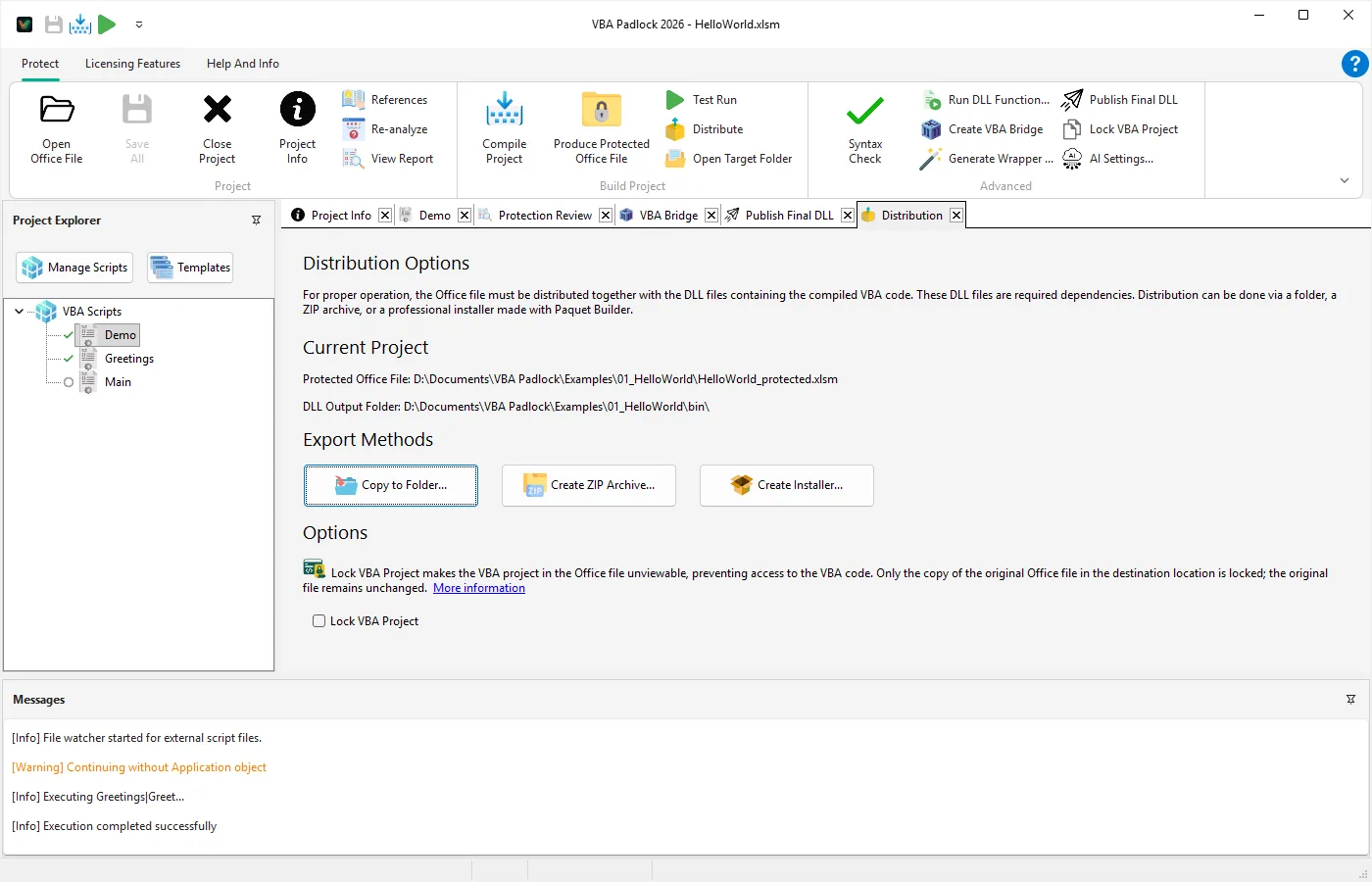Click Create VBA Bridge in the ribbon
Viewport: 1372px width, 882px height.
[982, 129]
